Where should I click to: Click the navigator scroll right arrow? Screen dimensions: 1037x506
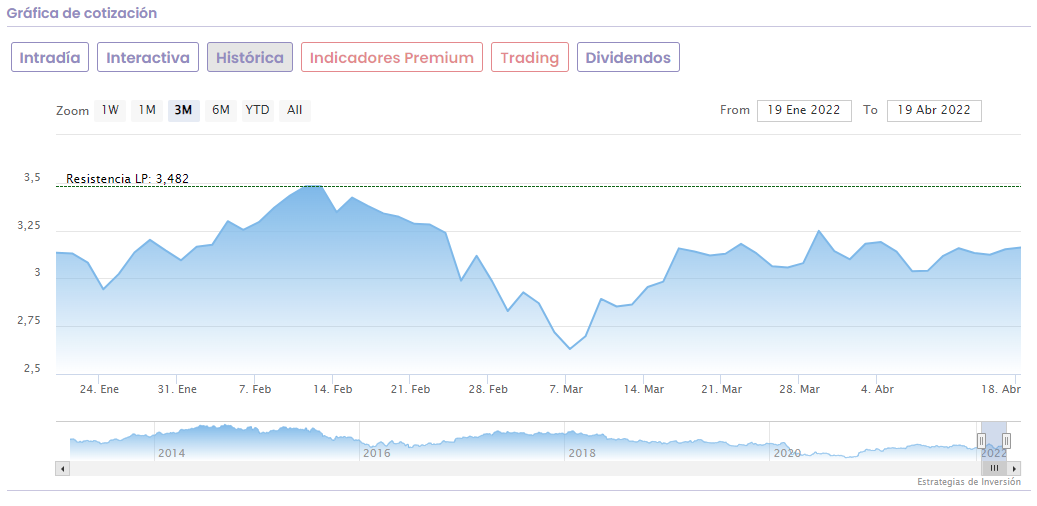tap(1014, 468)
